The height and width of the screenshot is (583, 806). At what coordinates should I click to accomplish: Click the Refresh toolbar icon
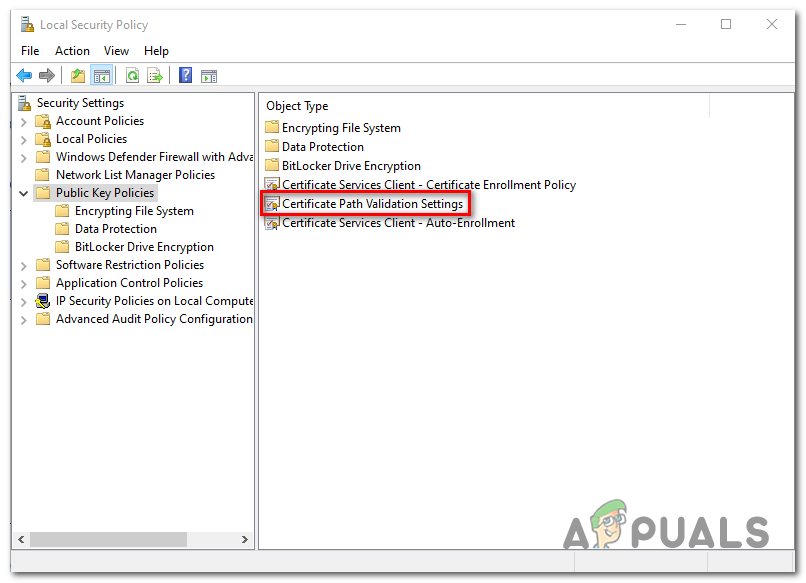tap(132, 76)
